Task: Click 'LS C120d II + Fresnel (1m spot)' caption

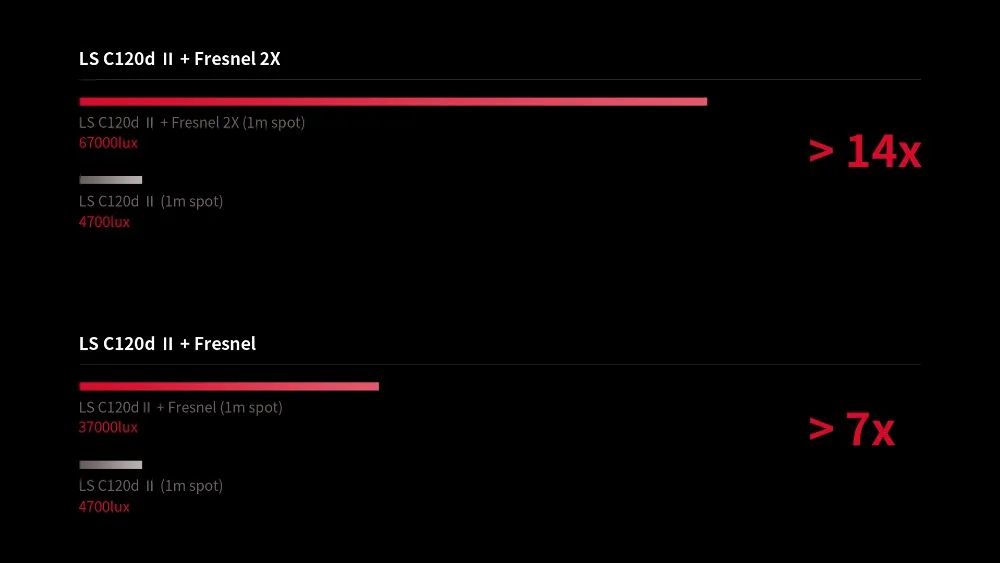Action: point(180,407)
